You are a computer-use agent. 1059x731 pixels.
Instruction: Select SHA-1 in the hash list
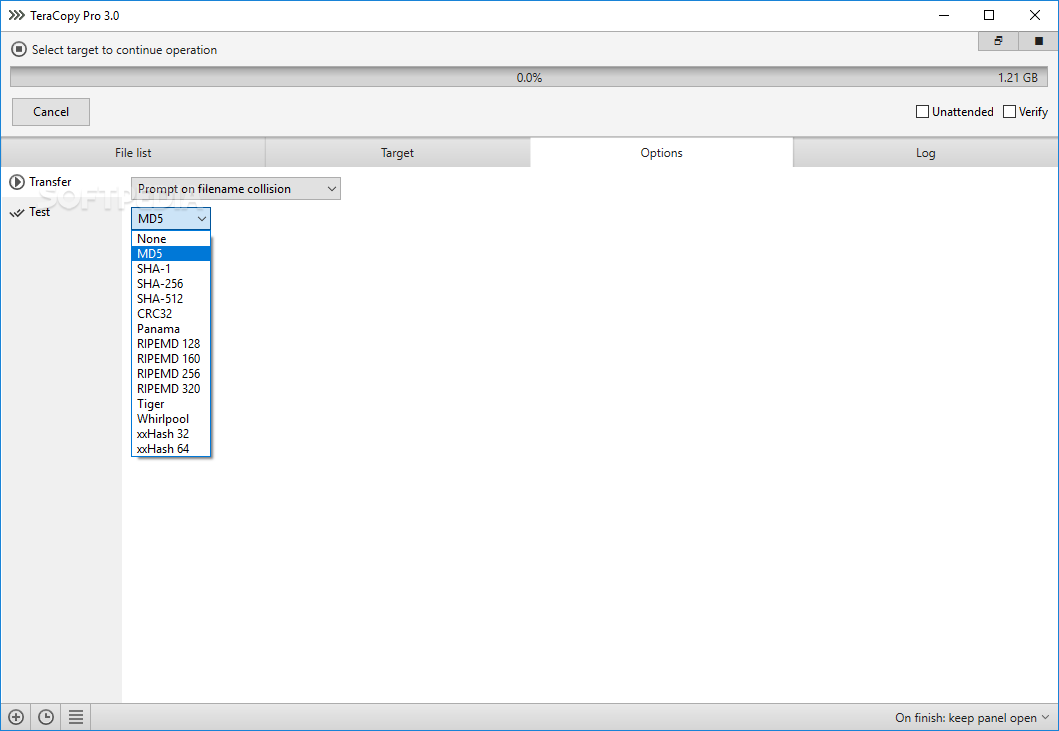[x=171, y=268]
